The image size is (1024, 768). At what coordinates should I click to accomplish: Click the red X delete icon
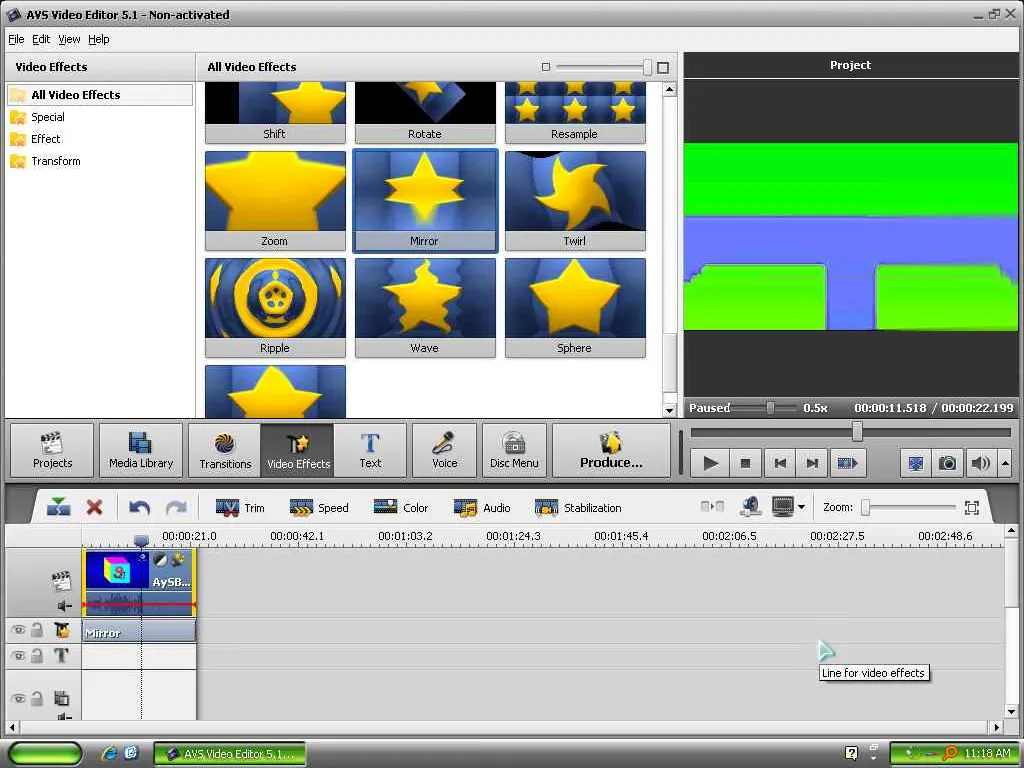click(x=95, y=507)
